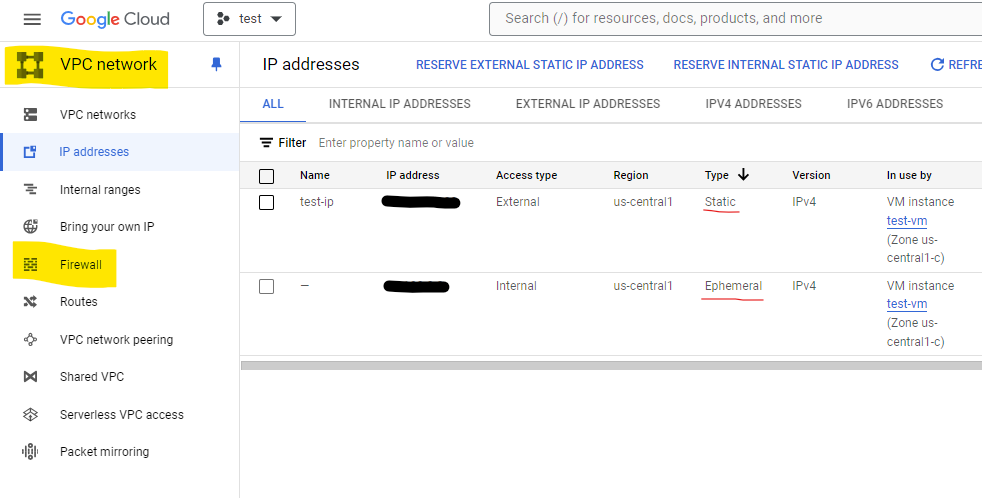
Task: Sort by IP address column header
Action: tap(413, 175)
